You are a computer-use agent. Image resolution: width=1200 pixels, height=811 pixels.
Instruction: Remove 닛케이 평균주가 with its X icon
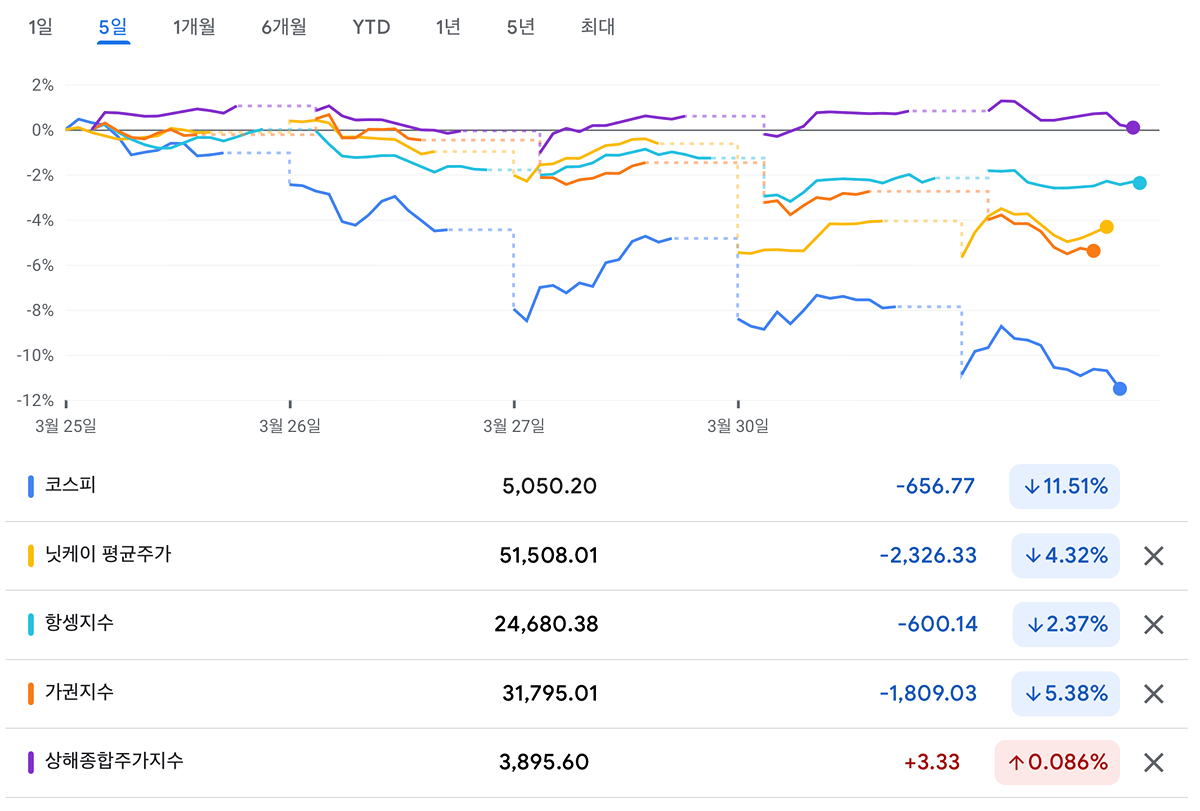[1153, 556]
